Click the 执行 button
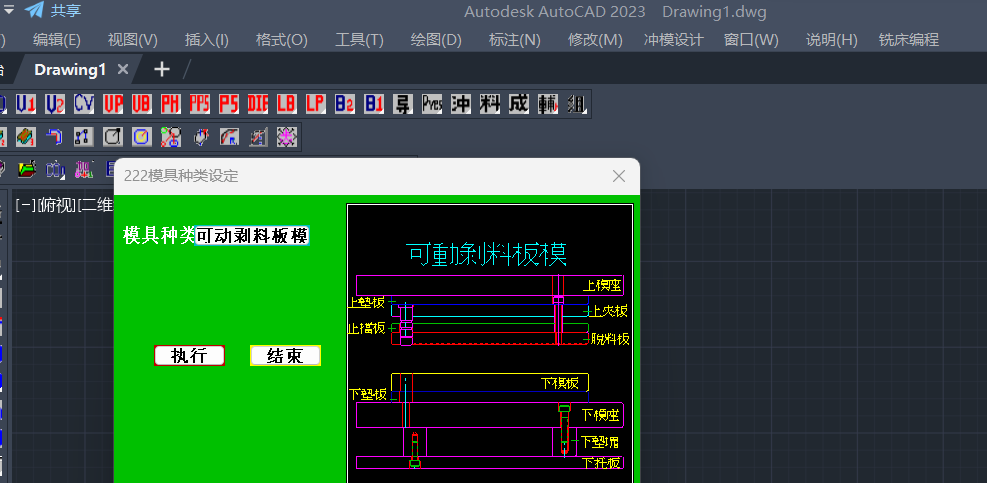Image resolution: width=987 pixels, height=483 pixels. coord(189,356)
